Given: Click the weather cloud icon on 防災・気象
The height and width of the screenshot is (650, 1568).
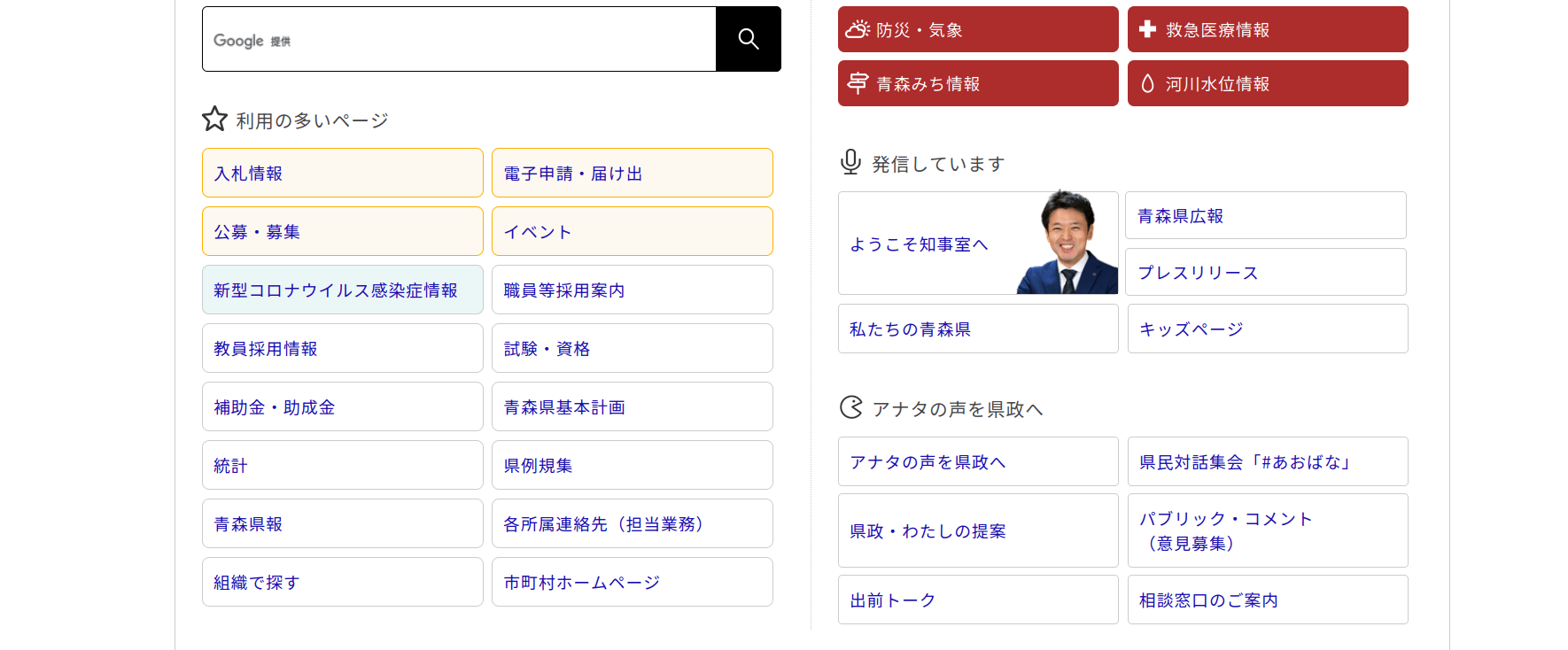Looking at the screenshot, I should [857, 30].
